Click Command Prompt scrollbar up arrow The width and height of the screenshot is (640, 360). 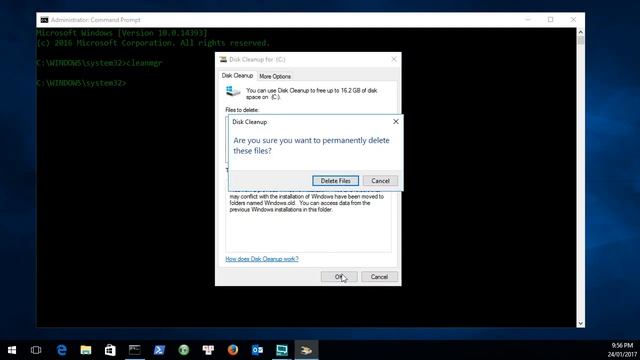click(x=580, y=32)
